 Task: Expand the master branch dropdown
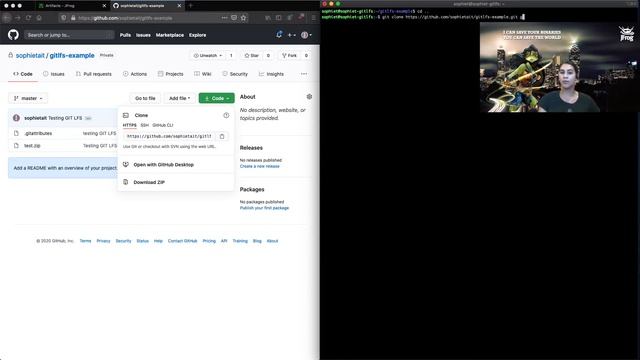tap(28, 98)
